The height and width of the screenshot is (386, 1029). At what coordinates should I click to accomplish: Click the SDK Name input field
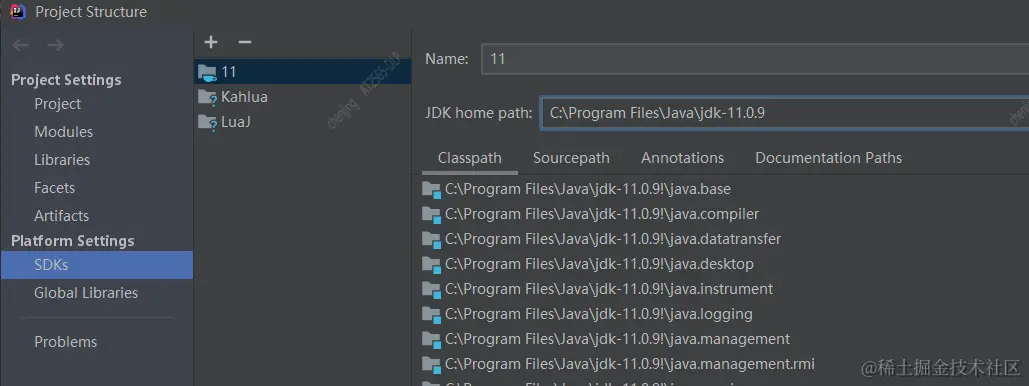[x=755, y=59]
